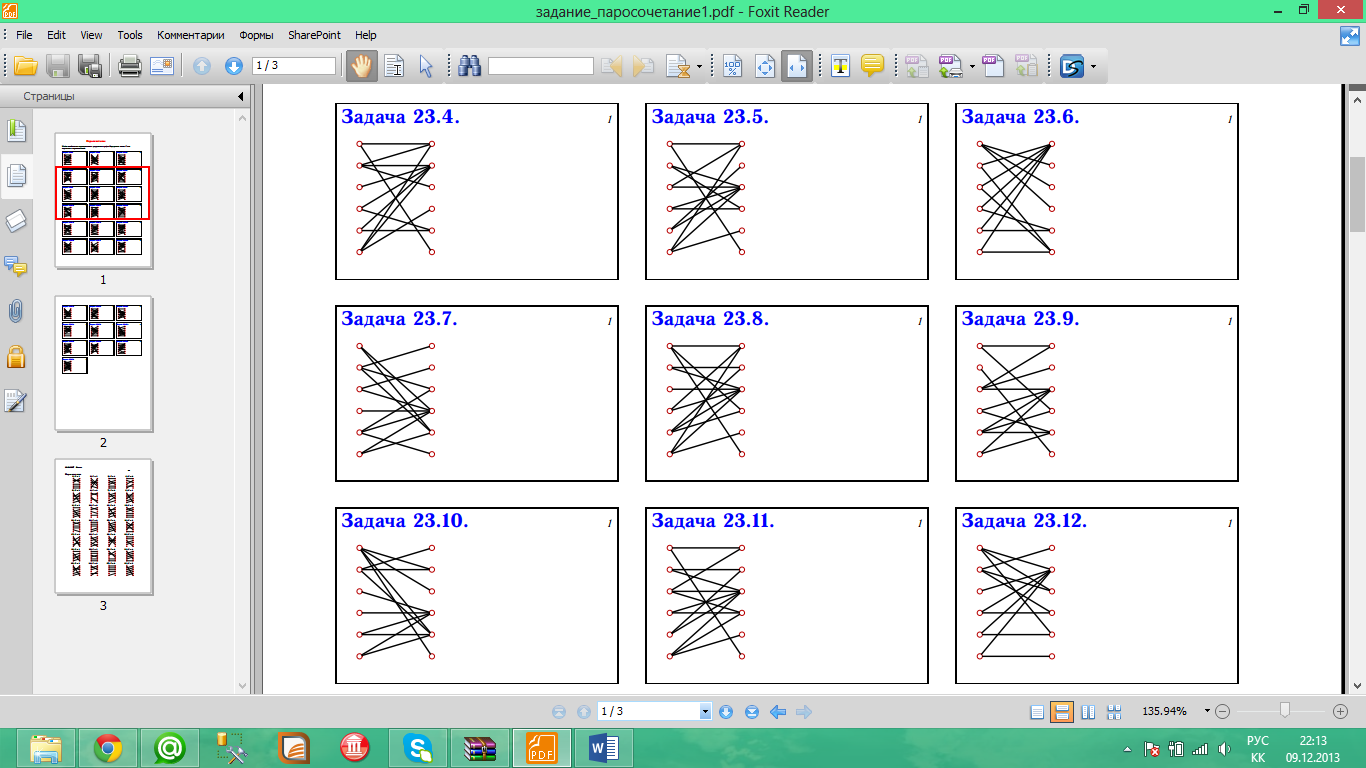Click the Open file folder icon
Image resolution: width=1366 pixels, height=768 pixels.
click(25, 67)
